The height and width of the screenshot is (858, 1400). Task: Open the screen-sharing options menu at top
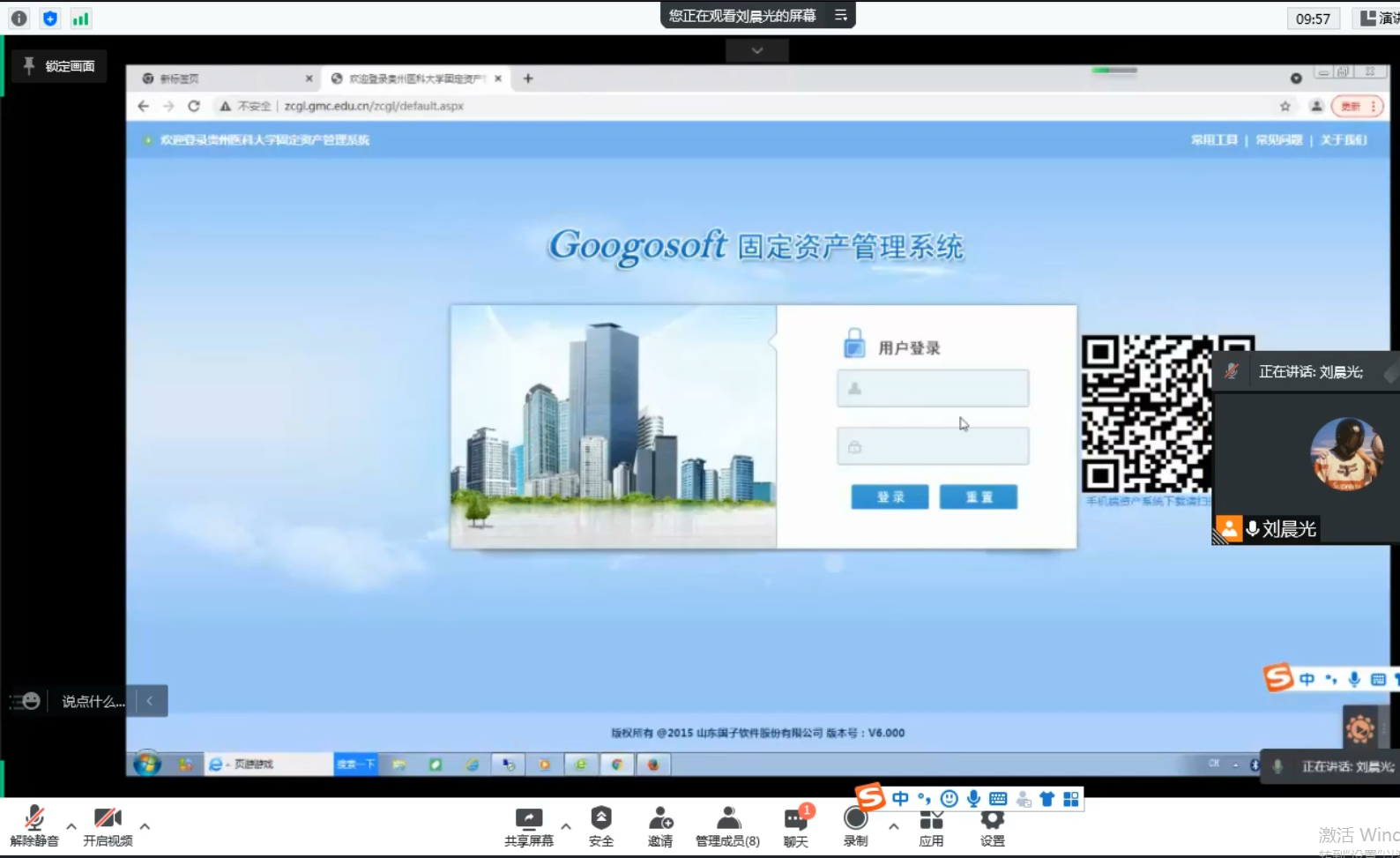(841, 15)
